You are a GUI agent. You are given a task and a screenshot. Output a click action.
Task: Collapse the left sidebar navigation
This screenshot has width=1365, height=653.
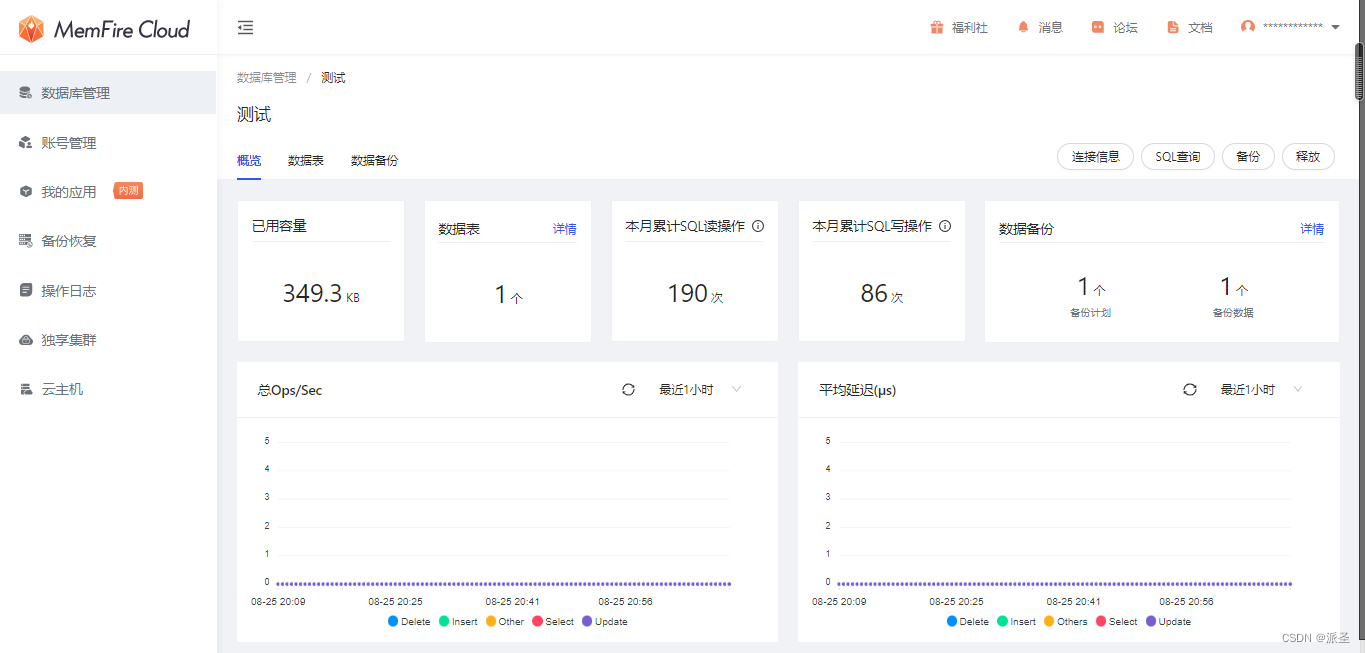pos(245,29)
